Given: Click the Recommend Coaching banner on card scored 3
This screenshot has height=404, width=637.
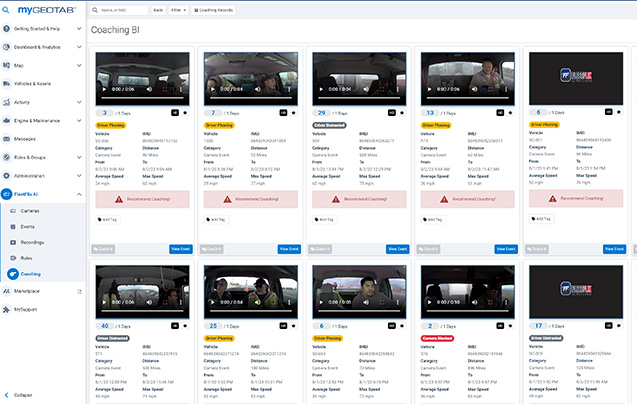Looking at the screenshot, I should pos(143,199).
